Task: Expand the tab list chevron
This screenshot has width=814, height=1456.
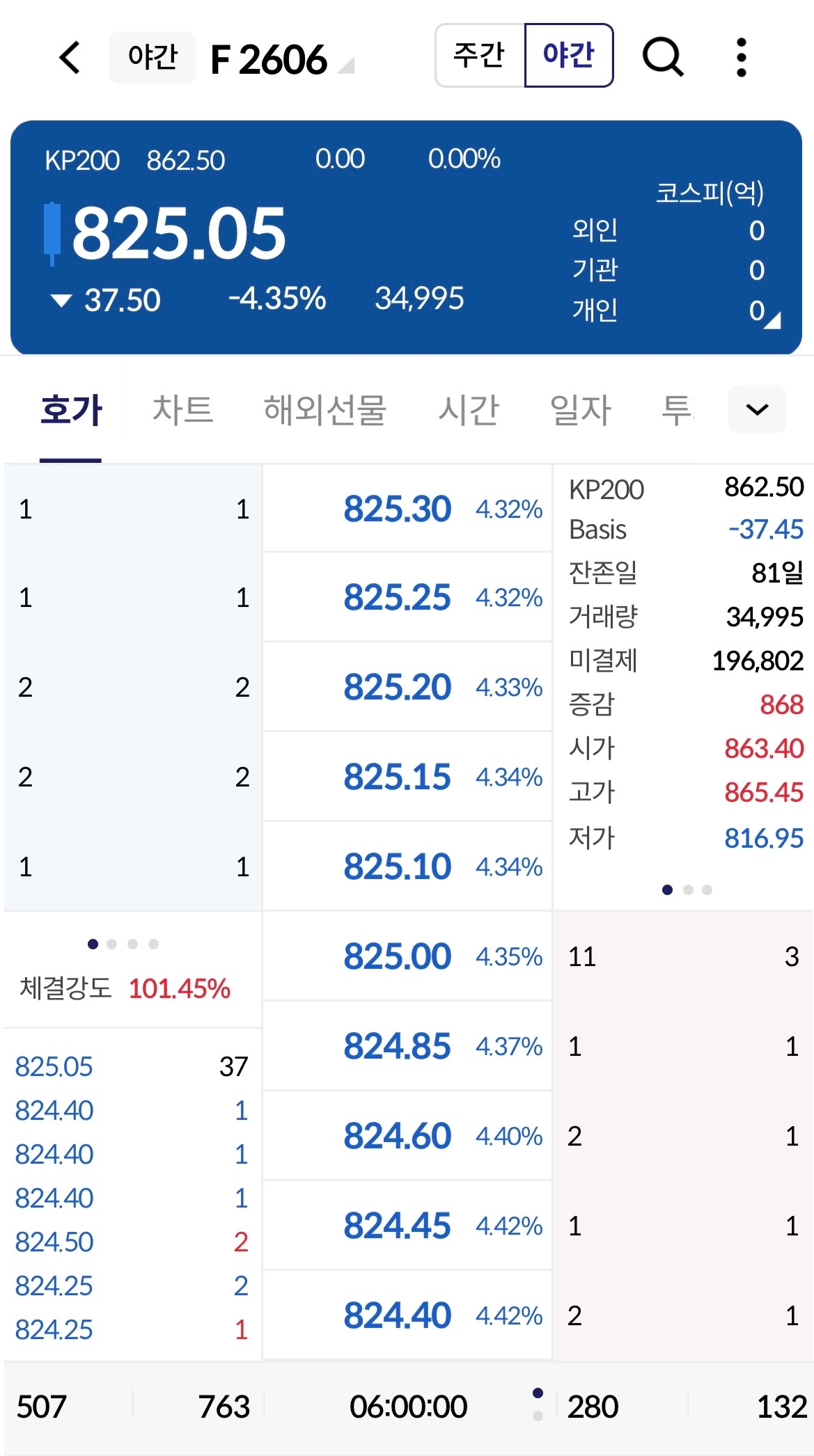Action: point(757,409)
